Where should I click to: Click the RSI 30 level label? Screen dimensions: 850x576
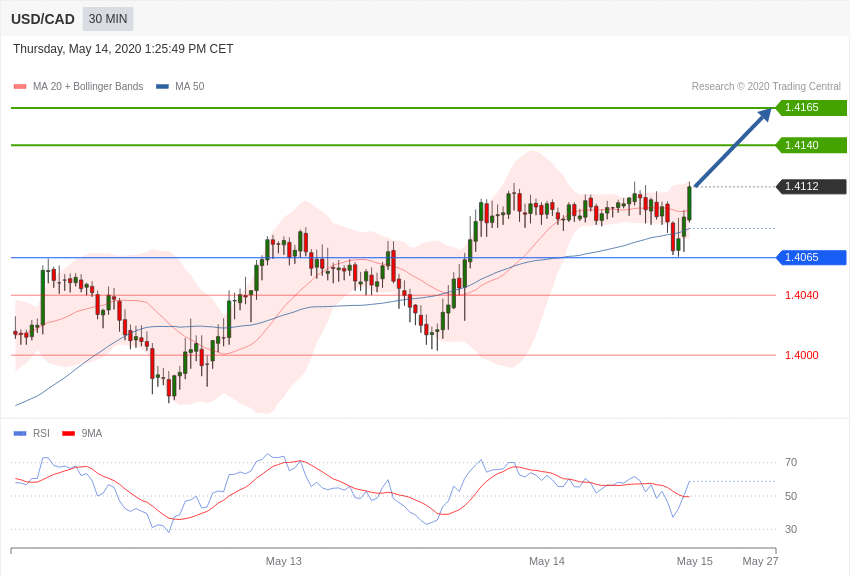click(x=791, y=529)
